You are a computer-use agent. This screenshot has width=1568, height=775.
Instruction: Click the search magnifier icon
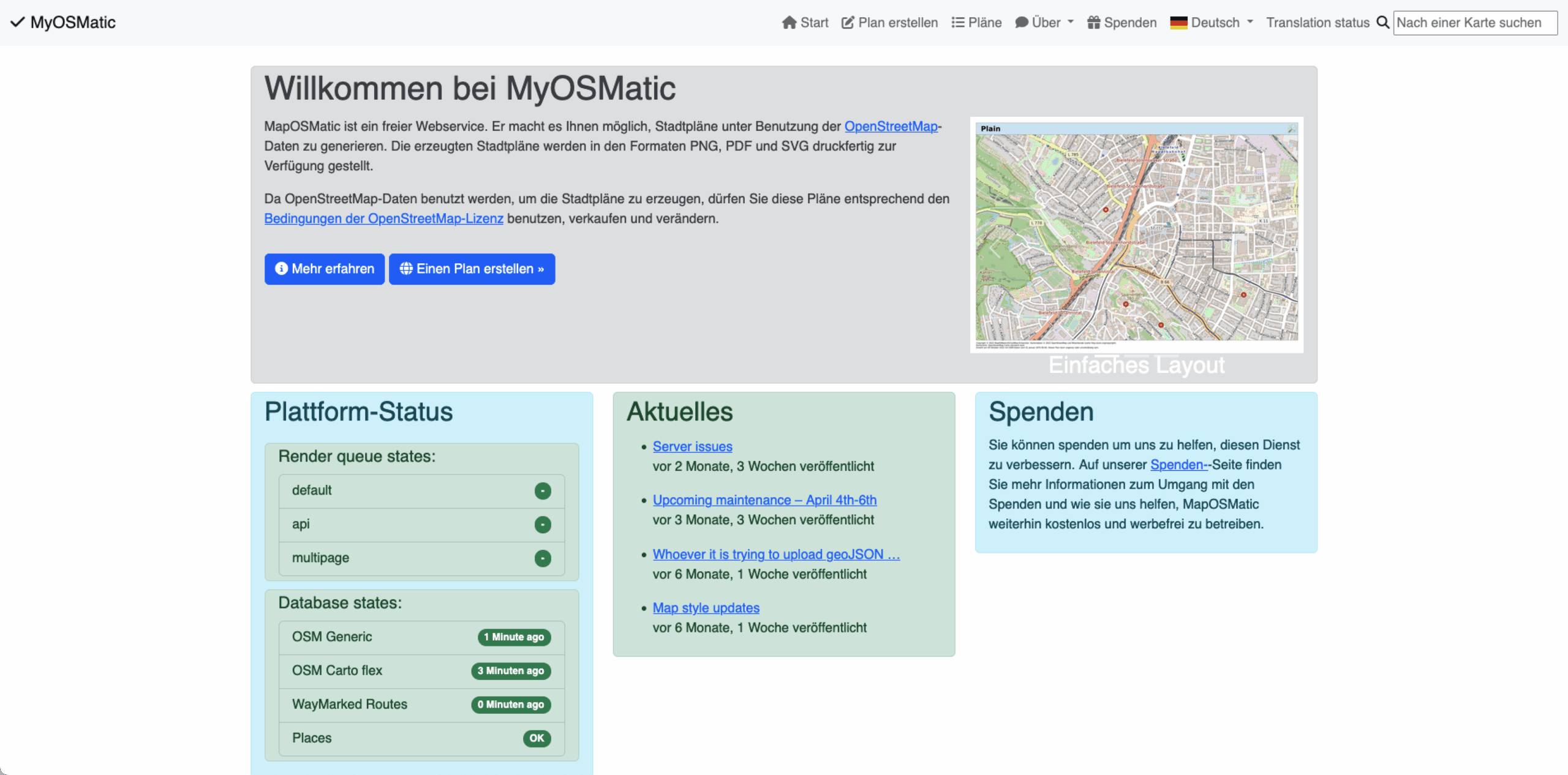(1382, 23)
